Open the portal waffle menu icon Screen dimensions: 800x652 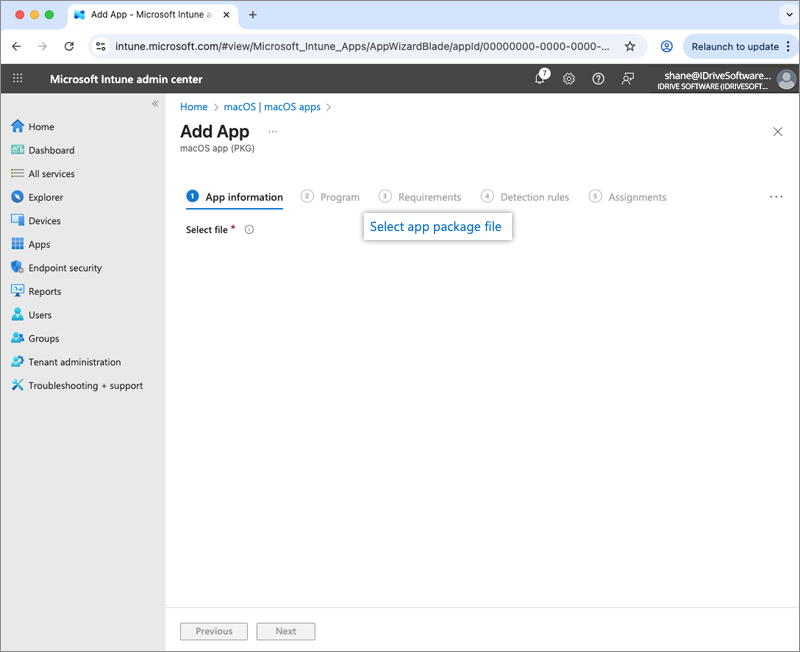coord(18,79)
